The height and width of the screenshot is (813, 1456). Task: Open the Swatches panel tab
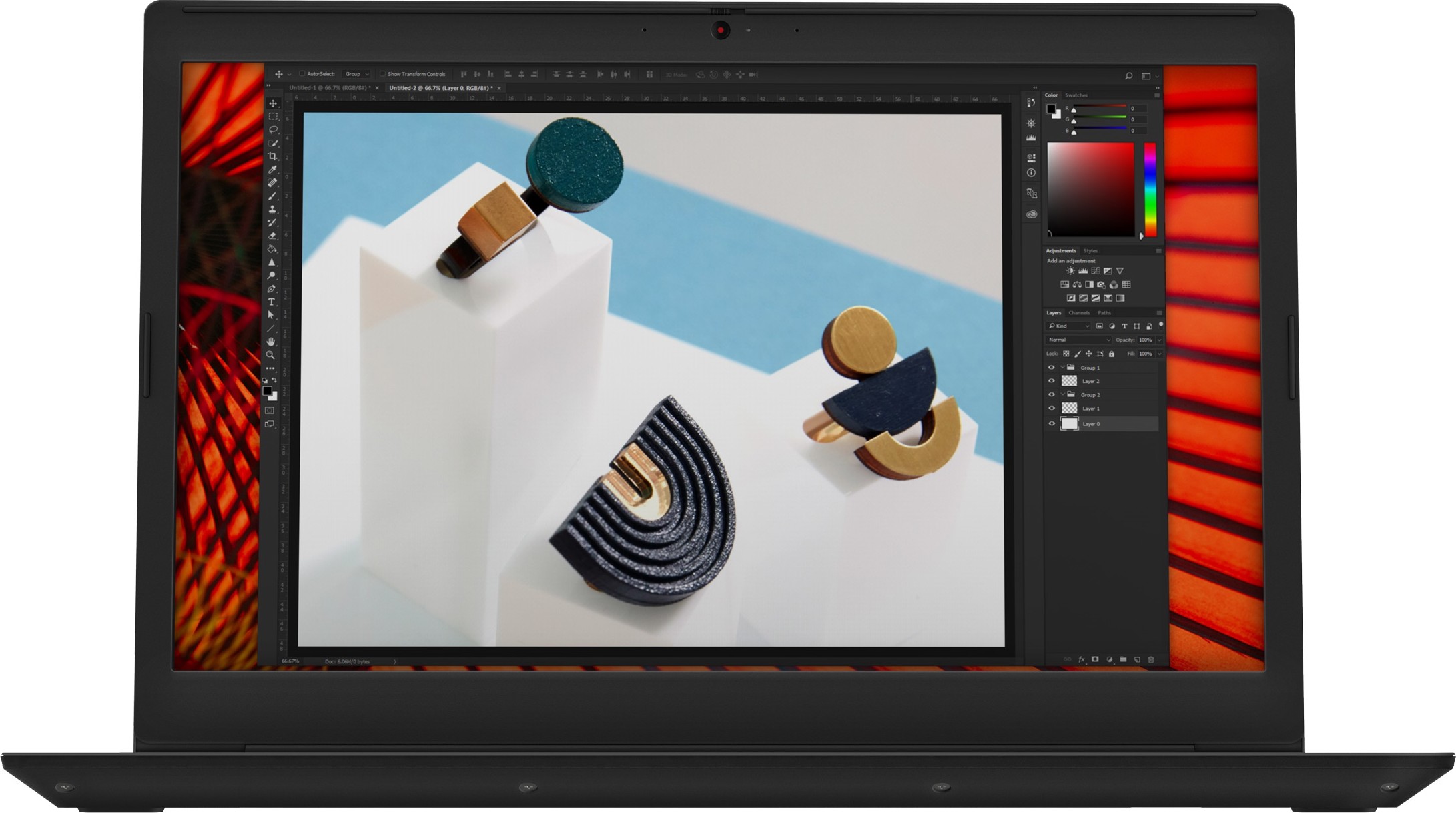pos(1076,95)
